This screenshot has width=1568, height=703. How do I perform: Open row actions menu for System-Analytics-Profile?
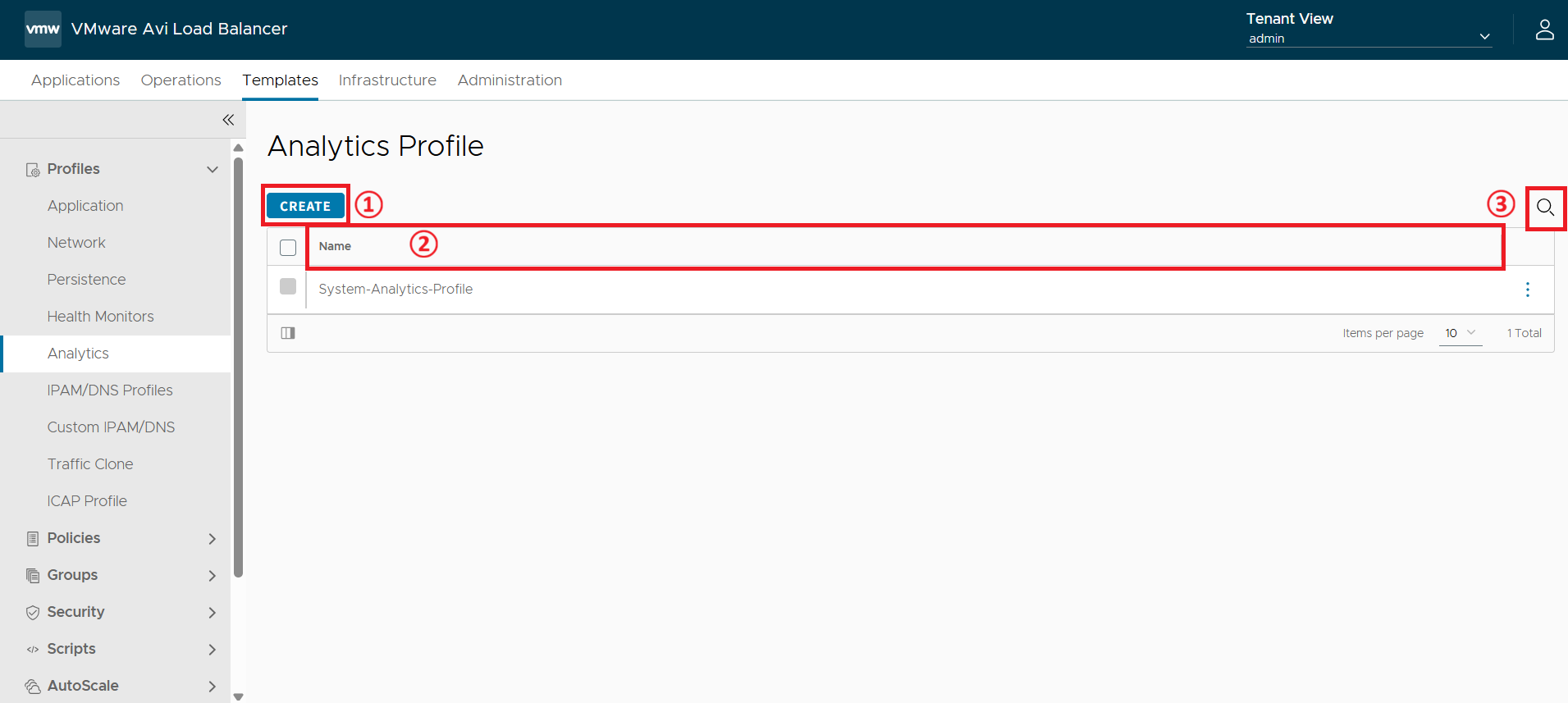[1527, 290]
